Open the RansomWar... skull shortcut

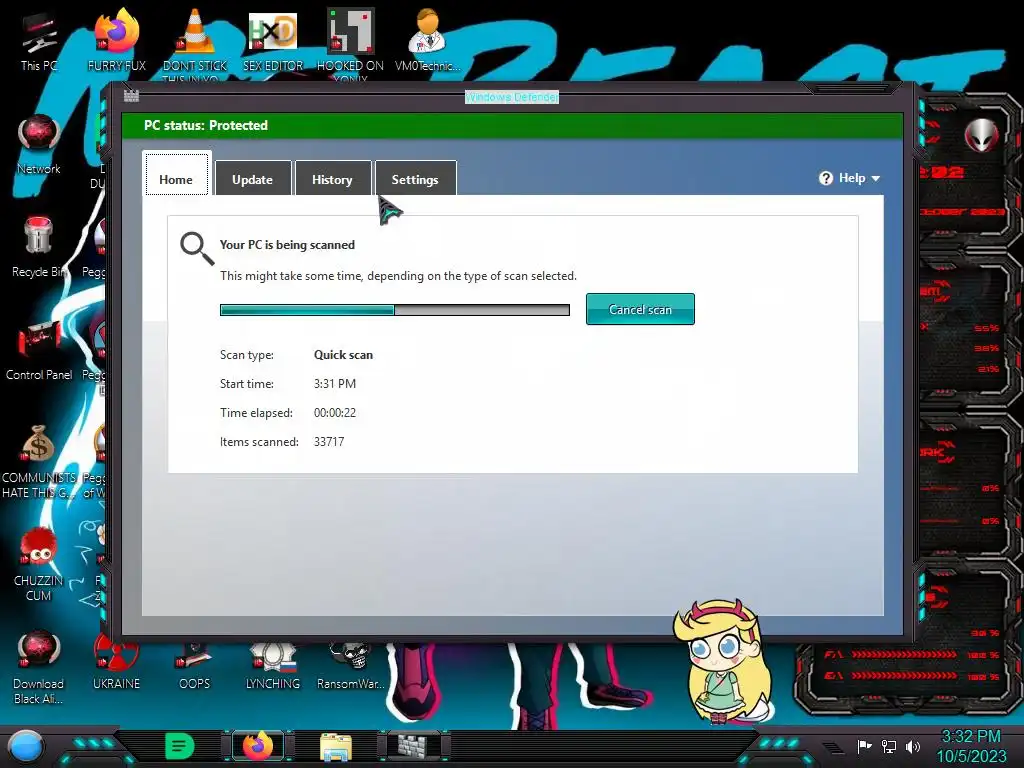point(351,666)
